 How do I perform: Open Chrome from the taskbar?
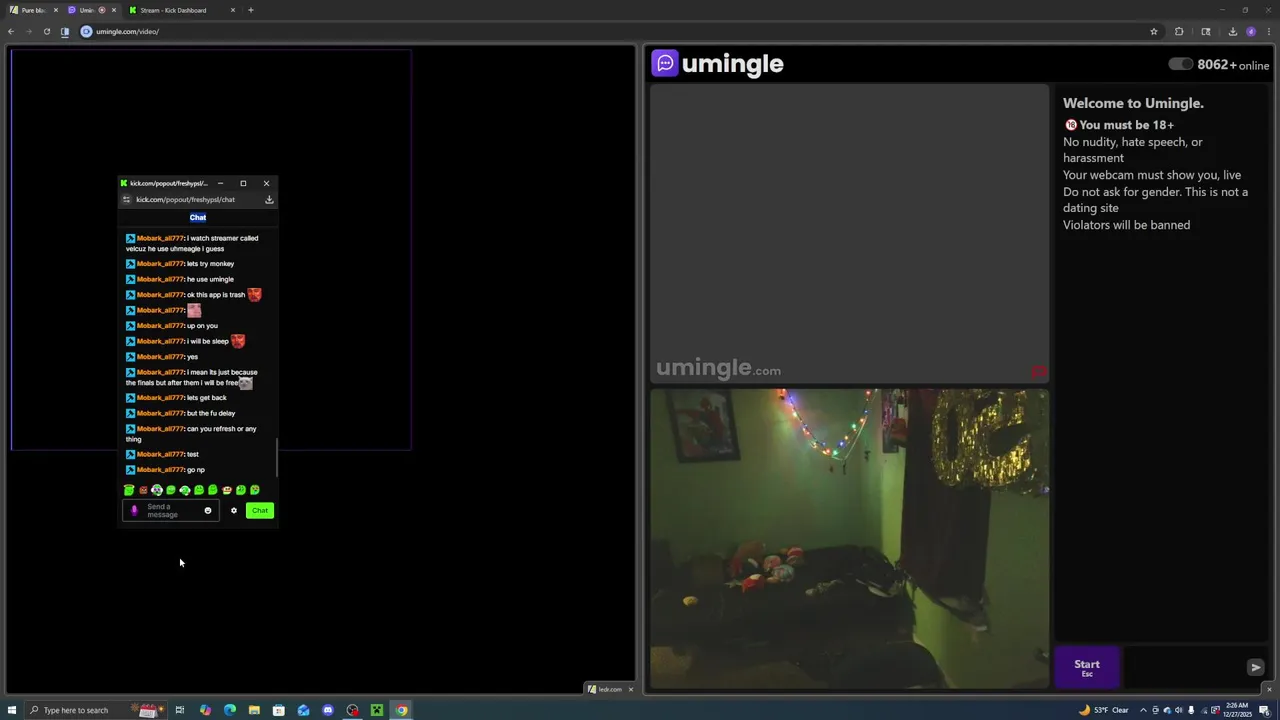click(x=401, y=711)
